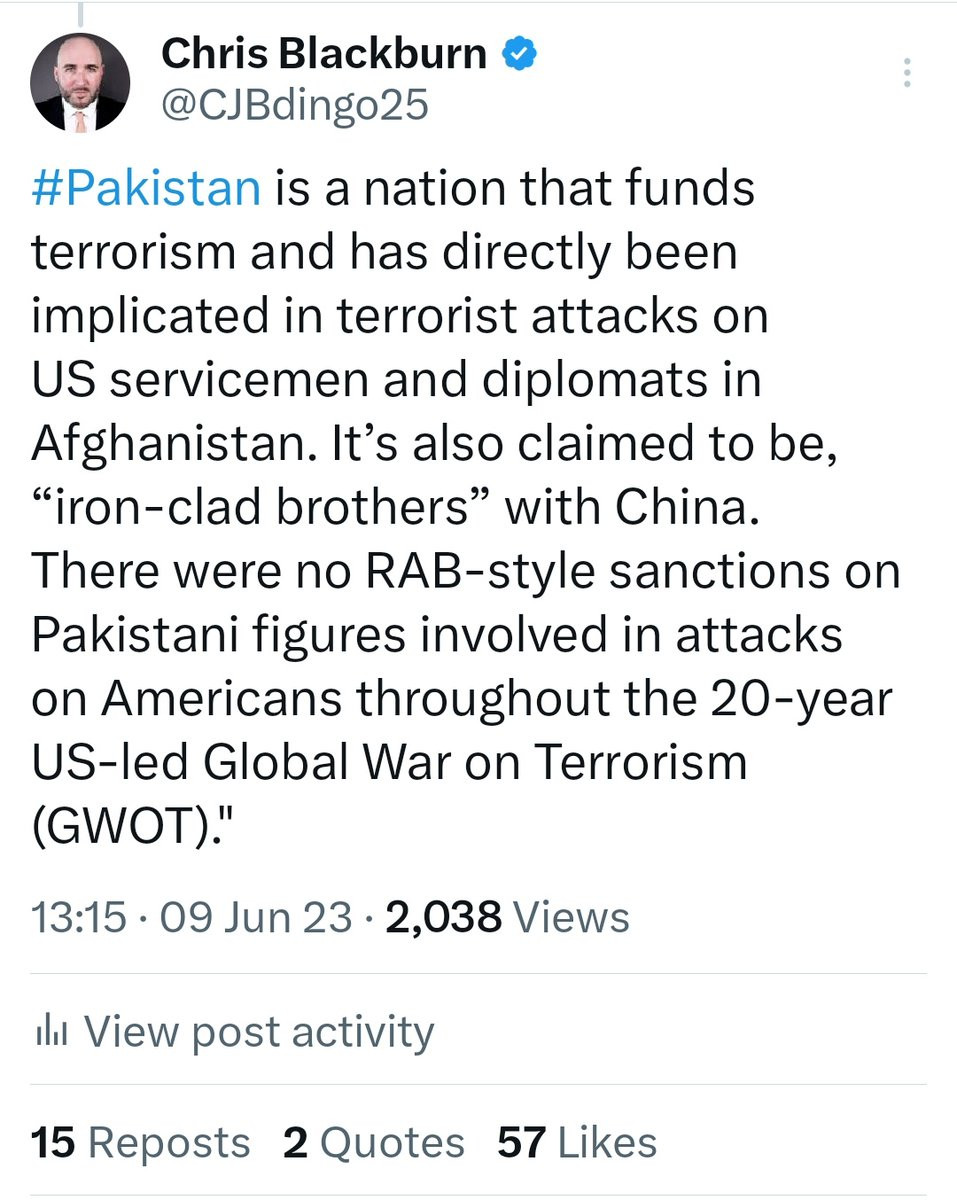Screen dimensions: 957x1200
Task: View the 57 Likes list
Action: pyautogui.click(x=577, y=1142)
